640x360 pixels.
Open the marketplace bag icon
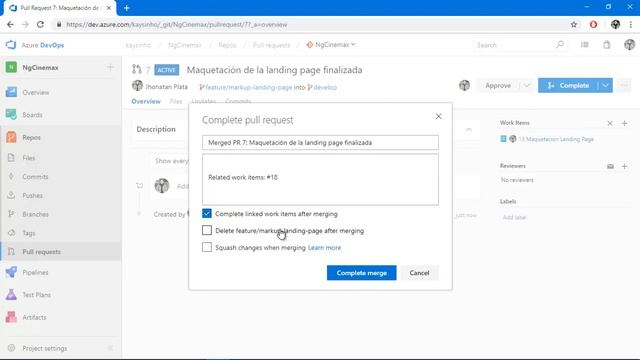607,44
